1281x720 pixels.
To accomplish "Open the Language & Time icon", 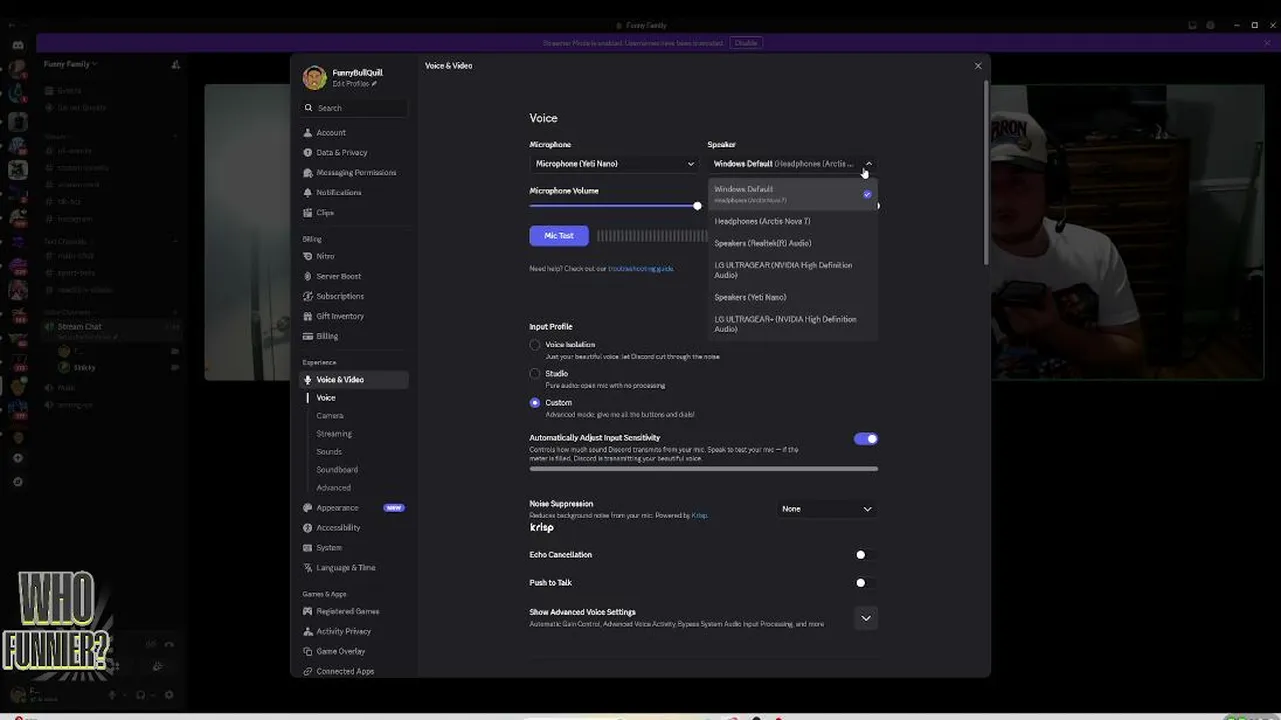I will (308, 568).
